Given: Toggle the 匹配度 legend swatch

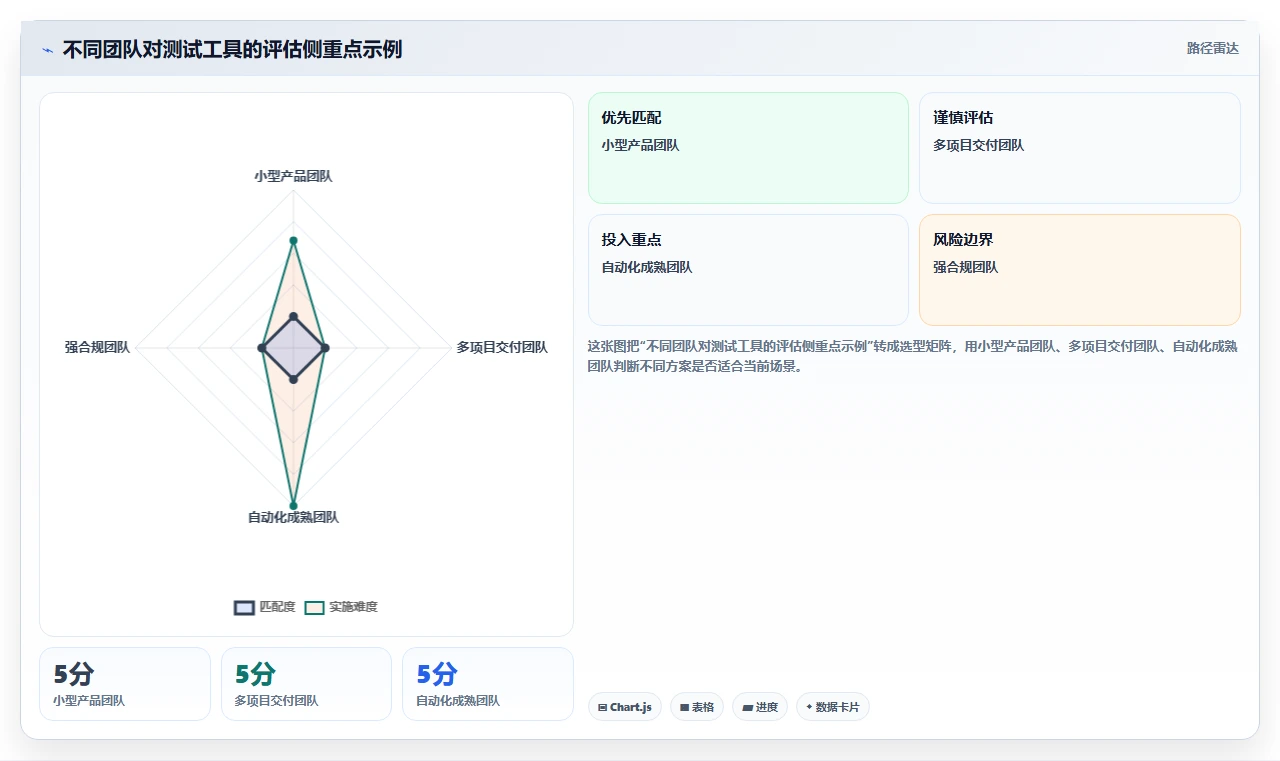Looking at the screenshot, I should (x=244, y=607).
